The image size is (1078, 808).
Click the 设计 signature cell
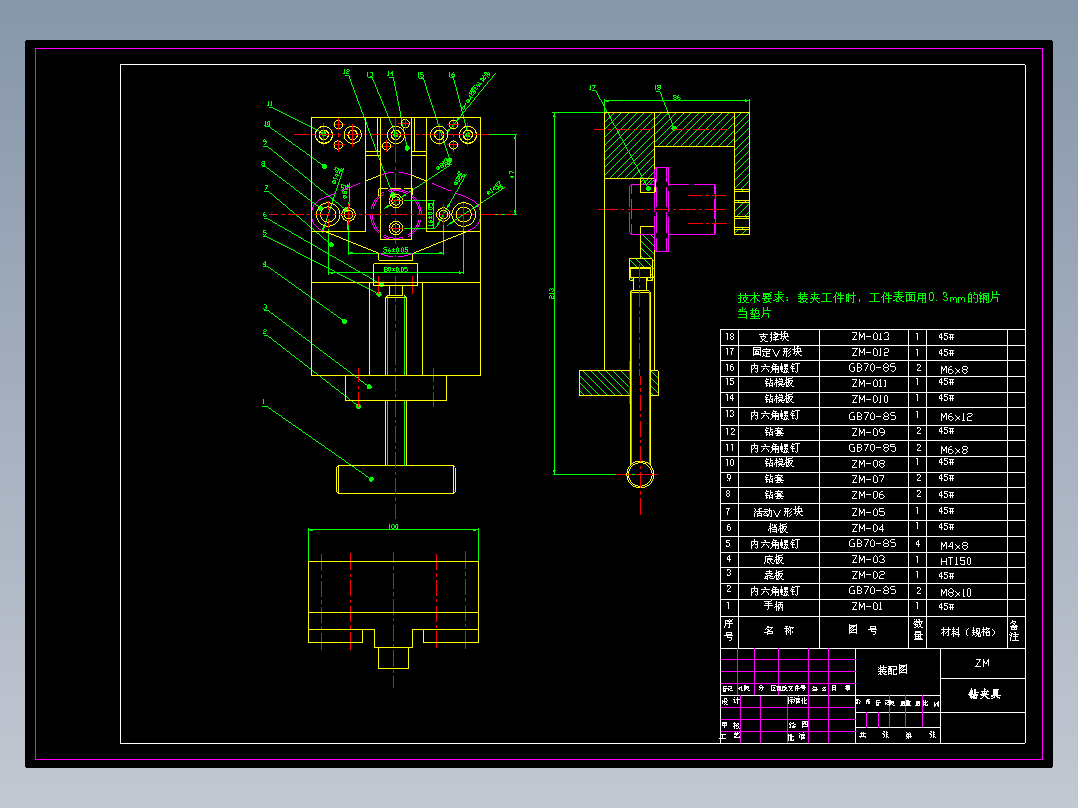click(x=731, y=700)
